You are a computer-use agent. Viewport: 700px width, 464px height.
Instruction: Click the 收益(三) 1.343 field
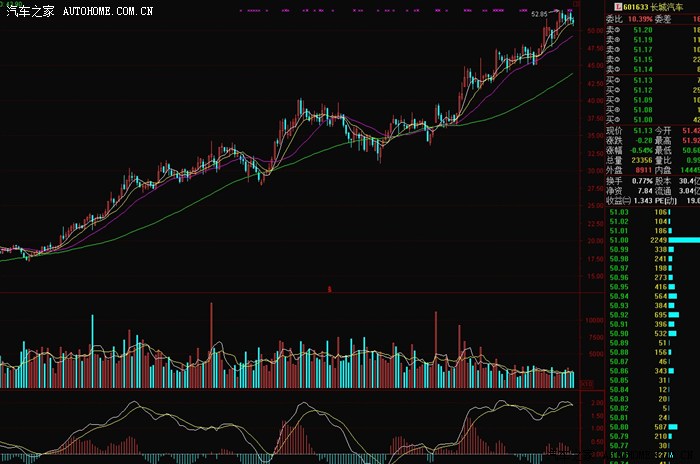(x=629, y=201)
